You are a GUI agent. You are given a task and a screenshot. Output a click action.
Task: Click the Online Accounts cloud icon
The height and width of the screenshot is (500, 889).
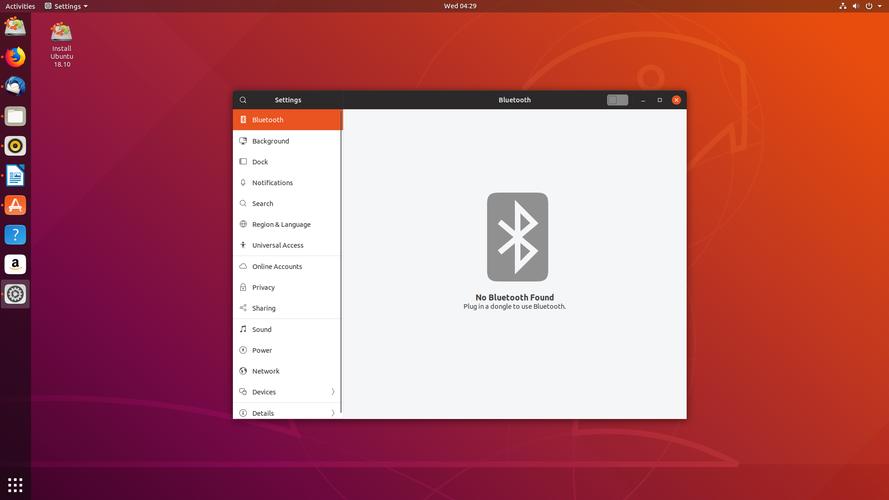click(243, 266)
